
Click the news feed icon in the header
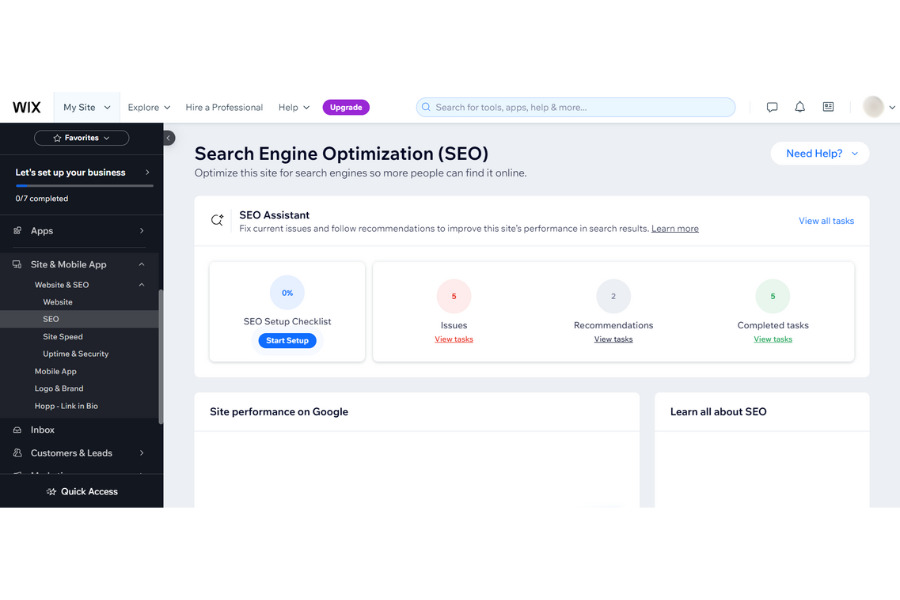828,107
